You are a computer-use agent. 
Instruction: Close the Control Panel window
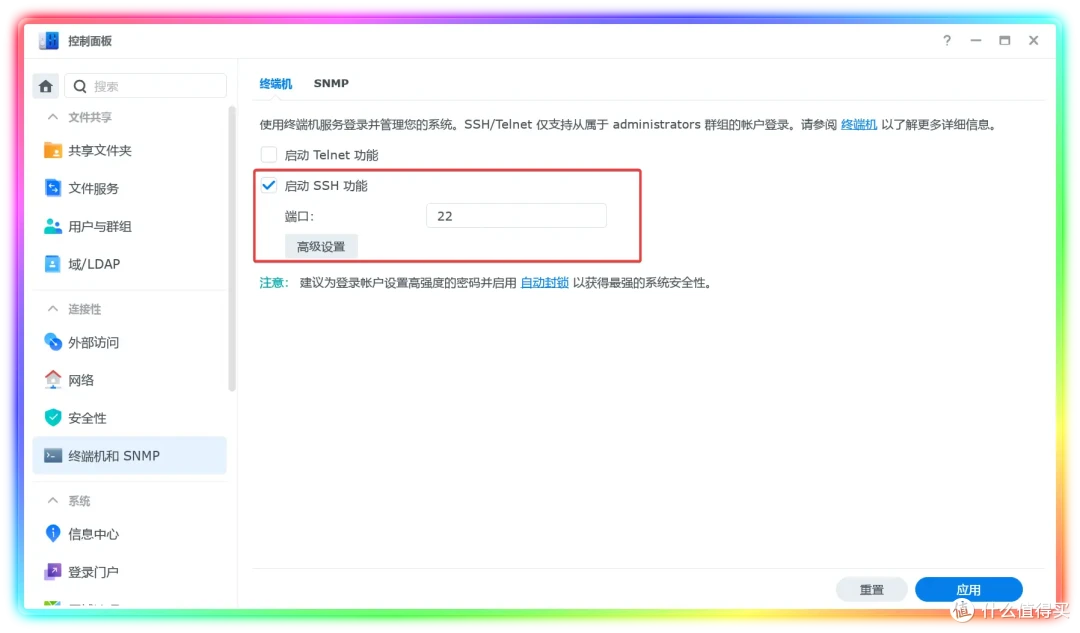pyautogui.click(x=1034, y=41)
